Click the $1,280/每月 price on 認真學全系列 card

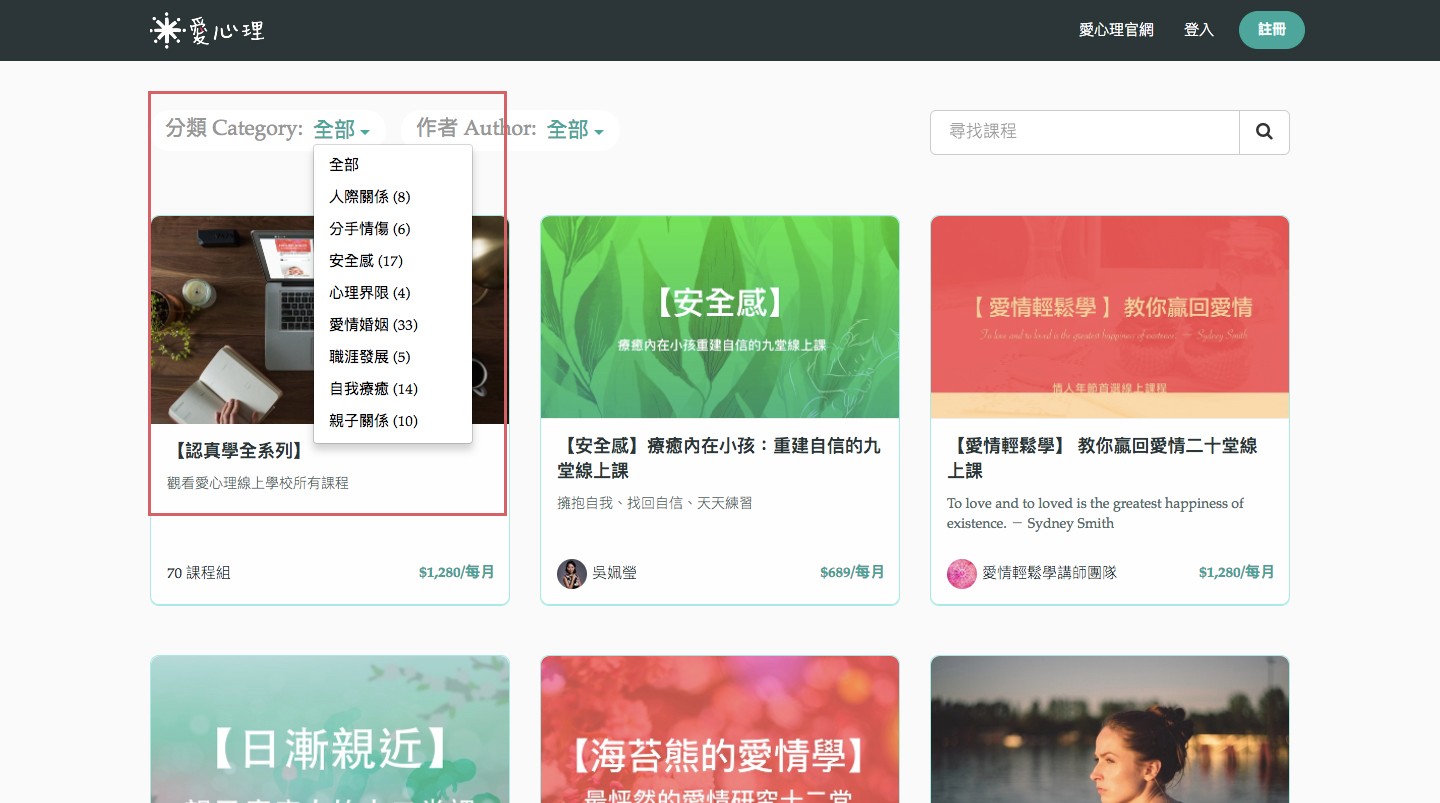click(x=456, y=573)
